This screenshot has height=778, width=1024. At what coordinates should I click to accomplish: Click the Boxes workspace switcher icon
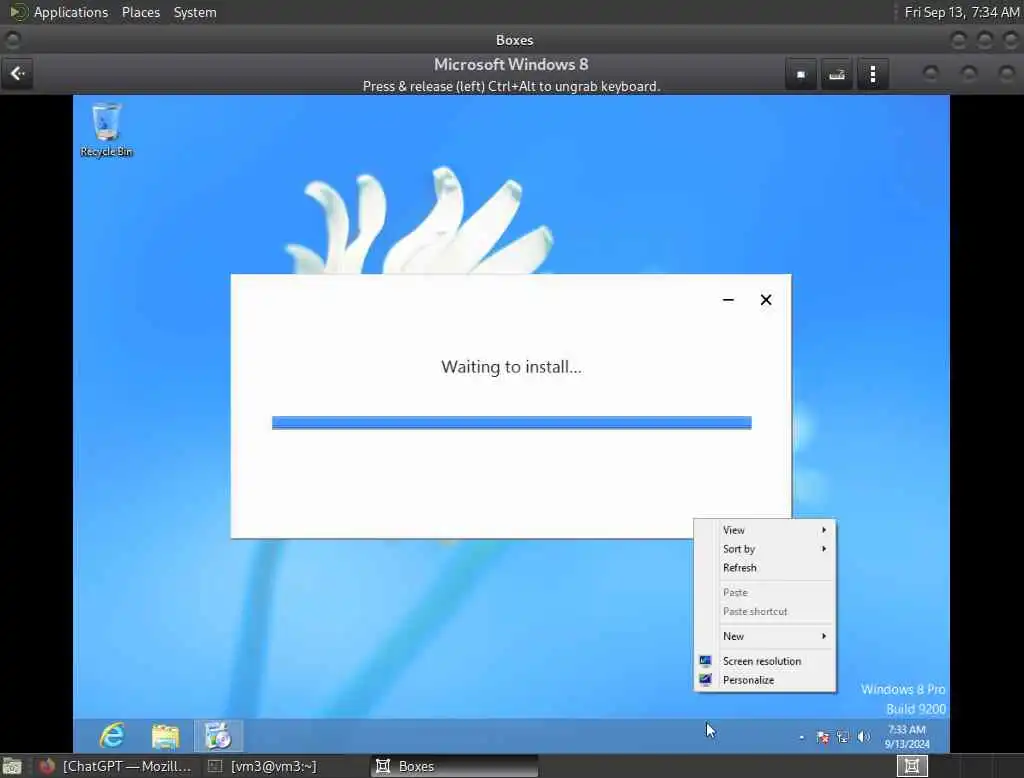coord(912,766)
